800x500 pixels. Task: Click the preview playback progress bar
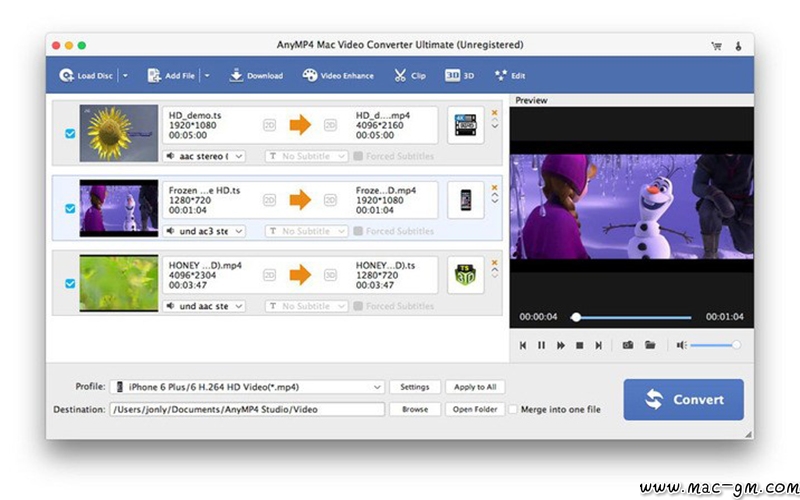pyautogui.click(x=631, y=317)
